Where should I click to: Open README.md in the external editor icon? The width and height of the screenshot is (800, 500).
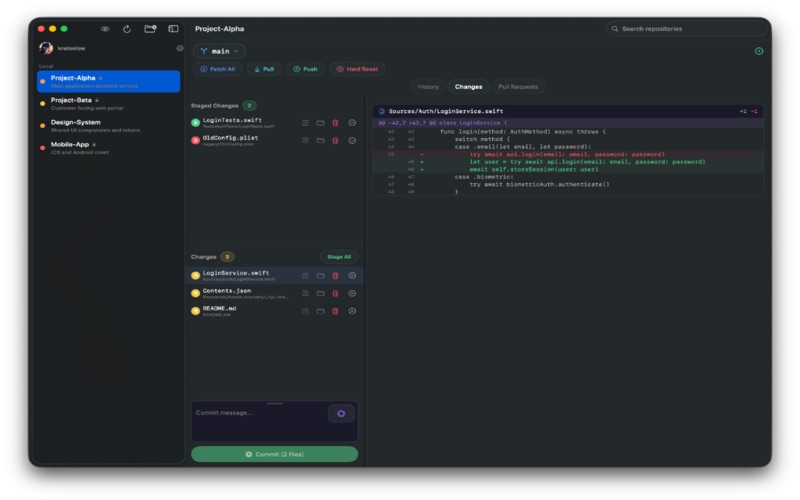pyautogui.click(x=305, y=311)
